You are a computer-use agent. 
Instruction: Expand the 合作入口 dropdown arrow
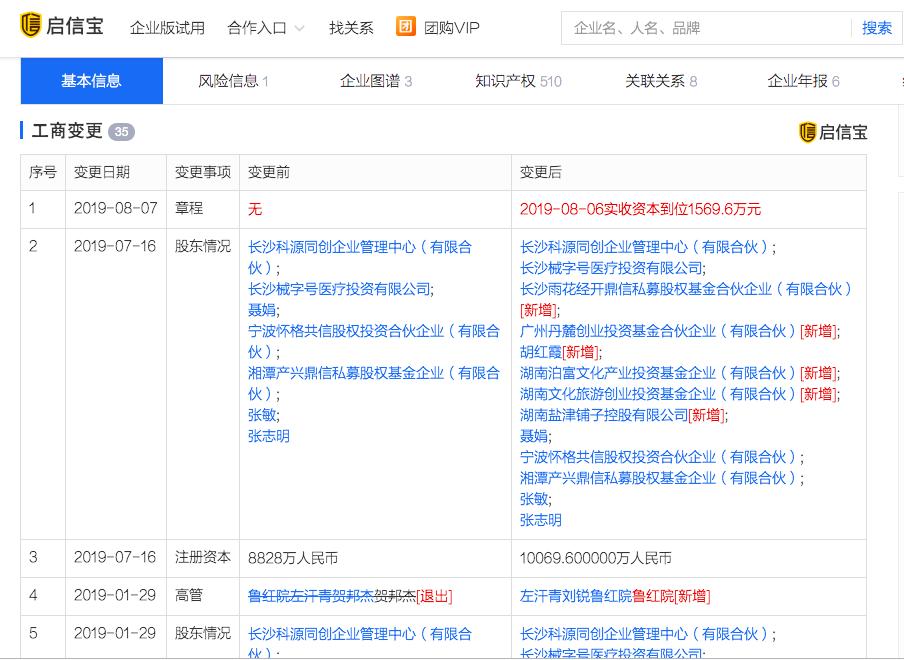point(299,28)
